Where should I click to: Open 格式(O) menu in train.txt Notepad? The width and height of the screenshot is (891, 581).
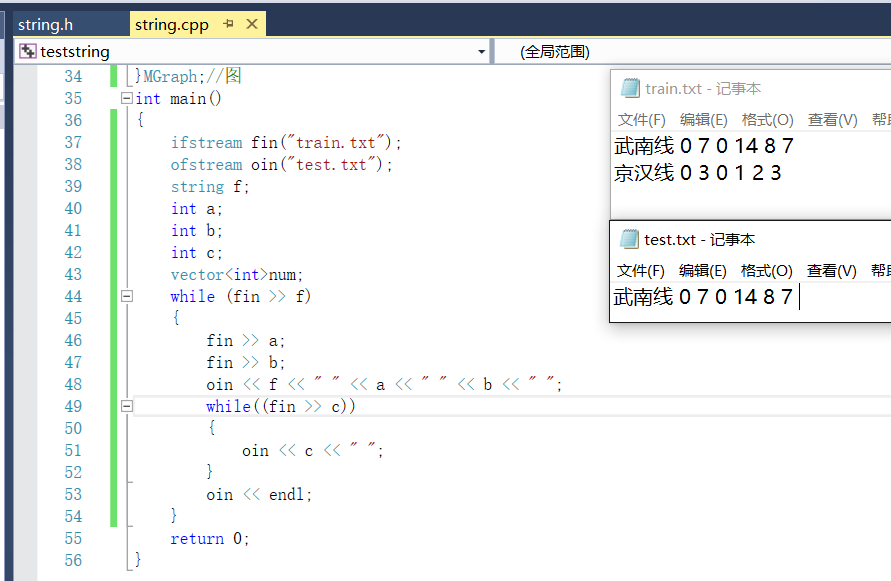tap(768, 120)
